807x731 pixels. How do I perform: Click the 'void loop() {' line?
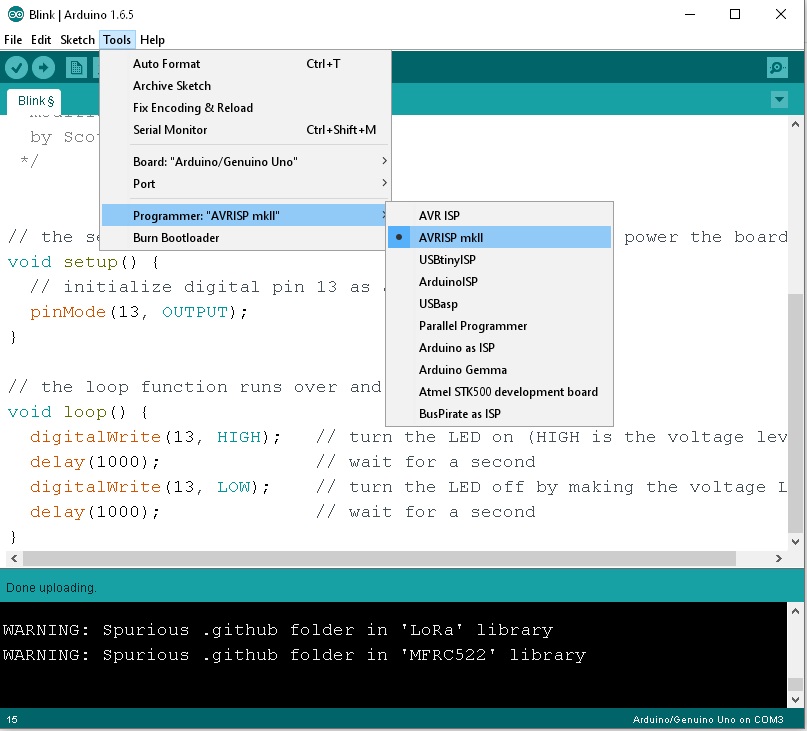(78, 412)
